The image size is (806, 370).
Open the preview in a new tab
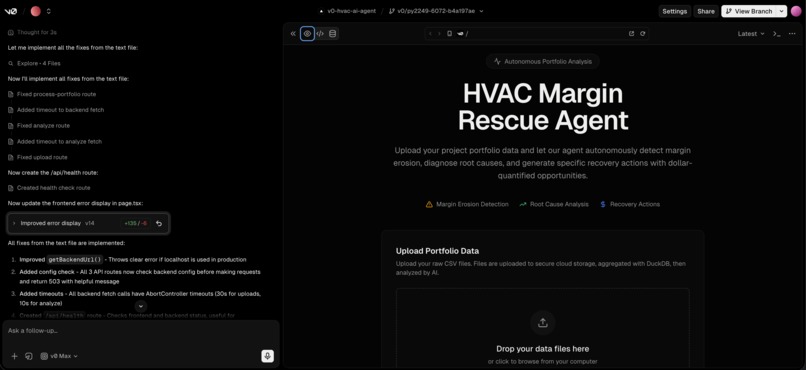tap(631, 34)
